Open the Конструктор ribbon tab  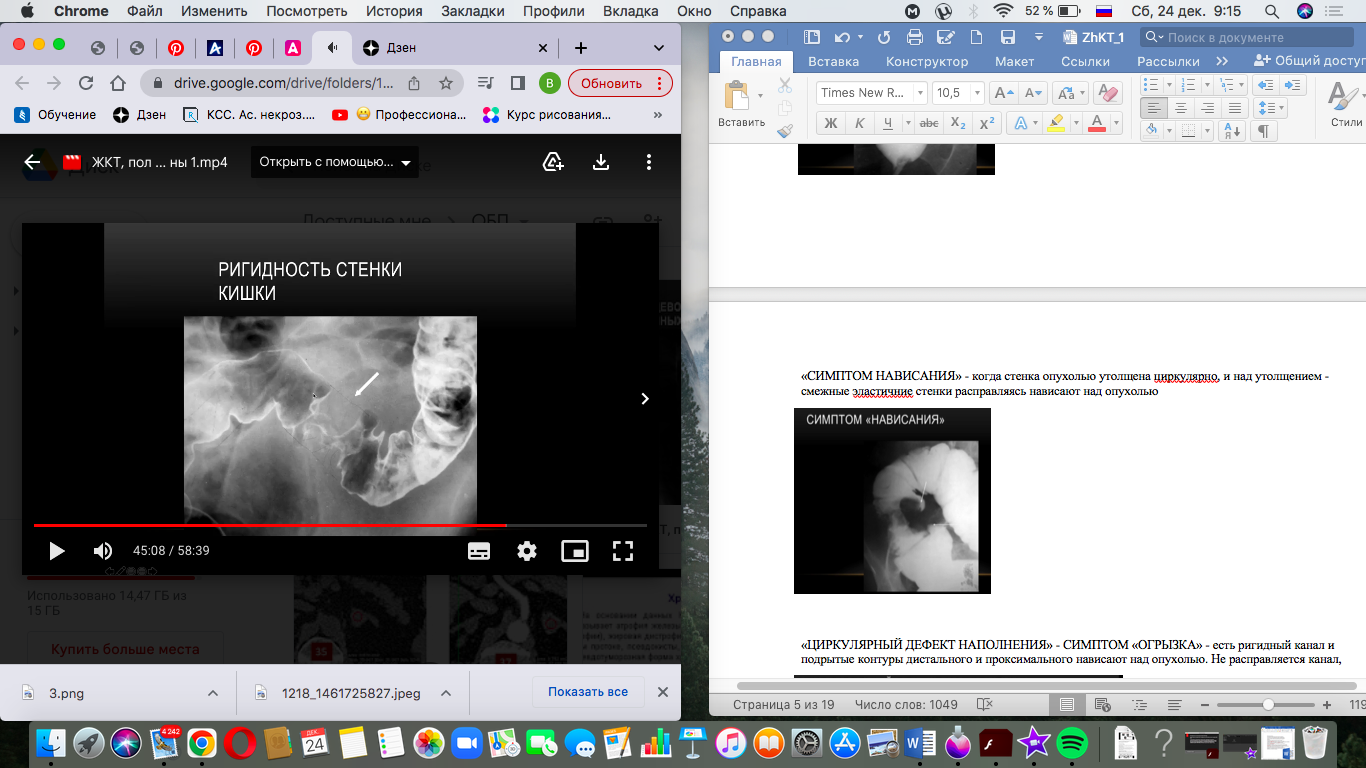(x=927, y=61)
